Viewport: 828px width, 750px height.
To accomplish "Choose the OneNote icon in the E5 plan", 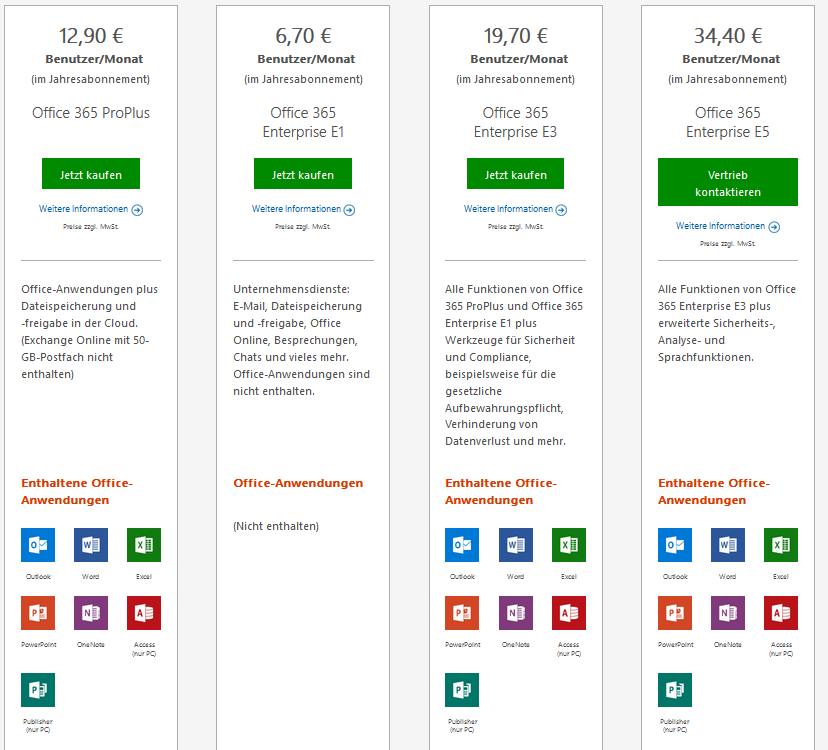I will pos(728,613).
